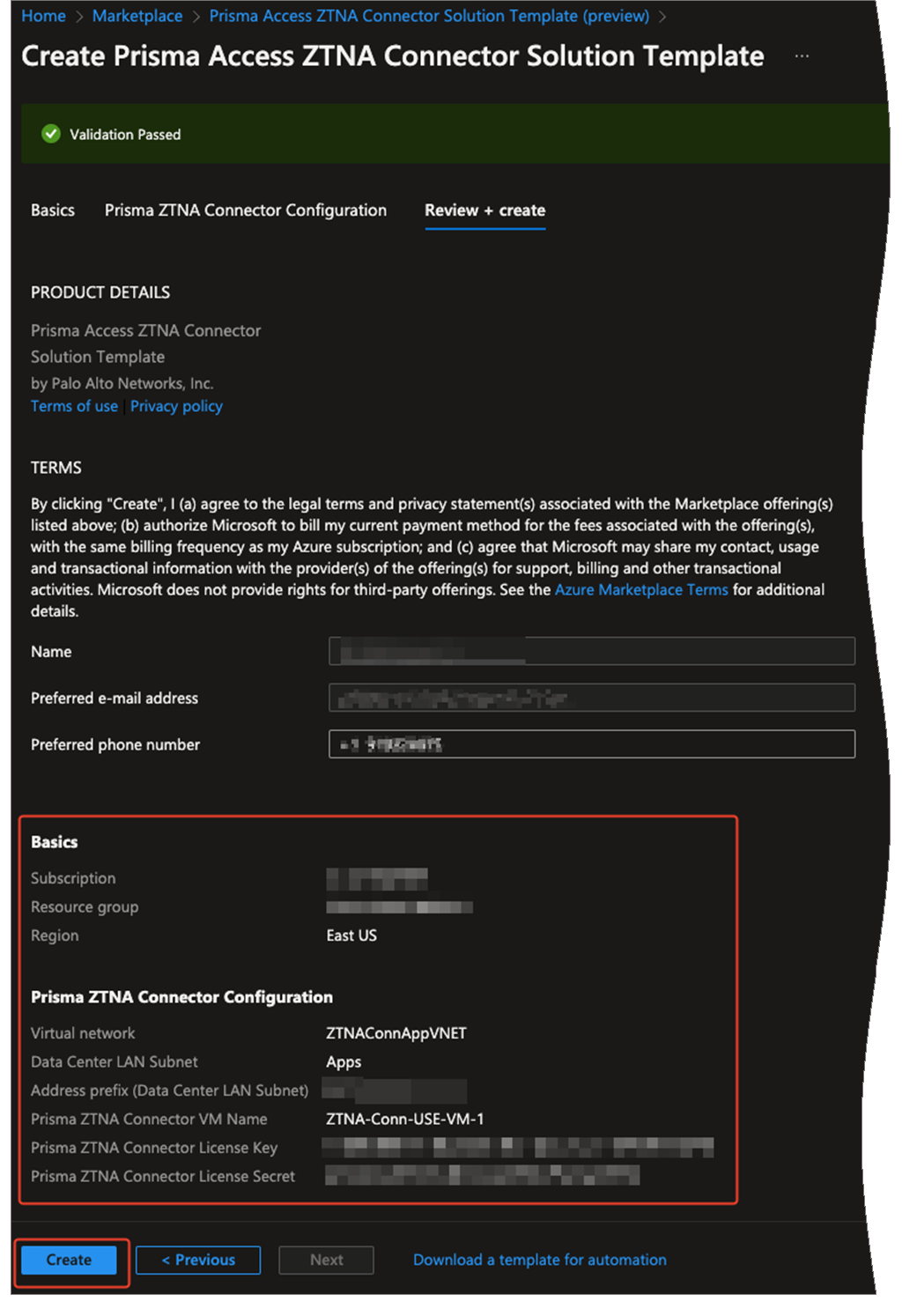Go back with the Previous button
The width and height of the screenshot is (902, 1316).
tap(198, 1260)
